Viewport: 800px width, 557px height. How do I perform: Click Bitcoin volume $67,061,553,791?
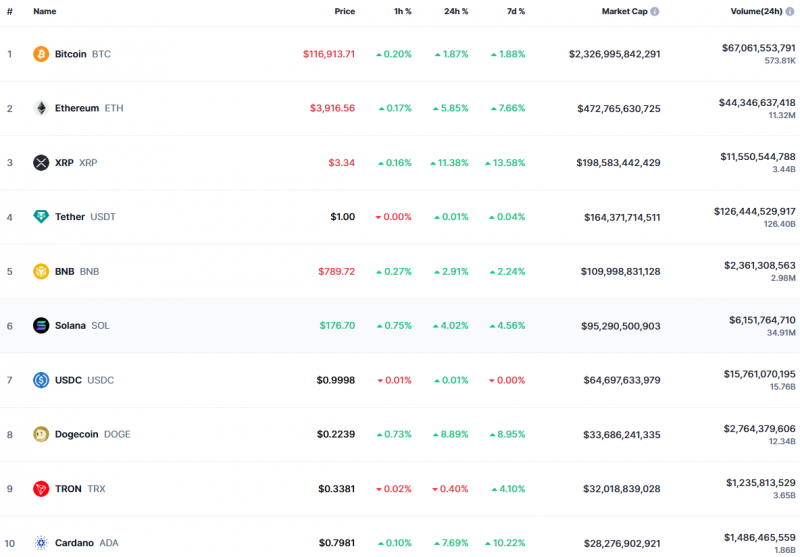(759, 48)
